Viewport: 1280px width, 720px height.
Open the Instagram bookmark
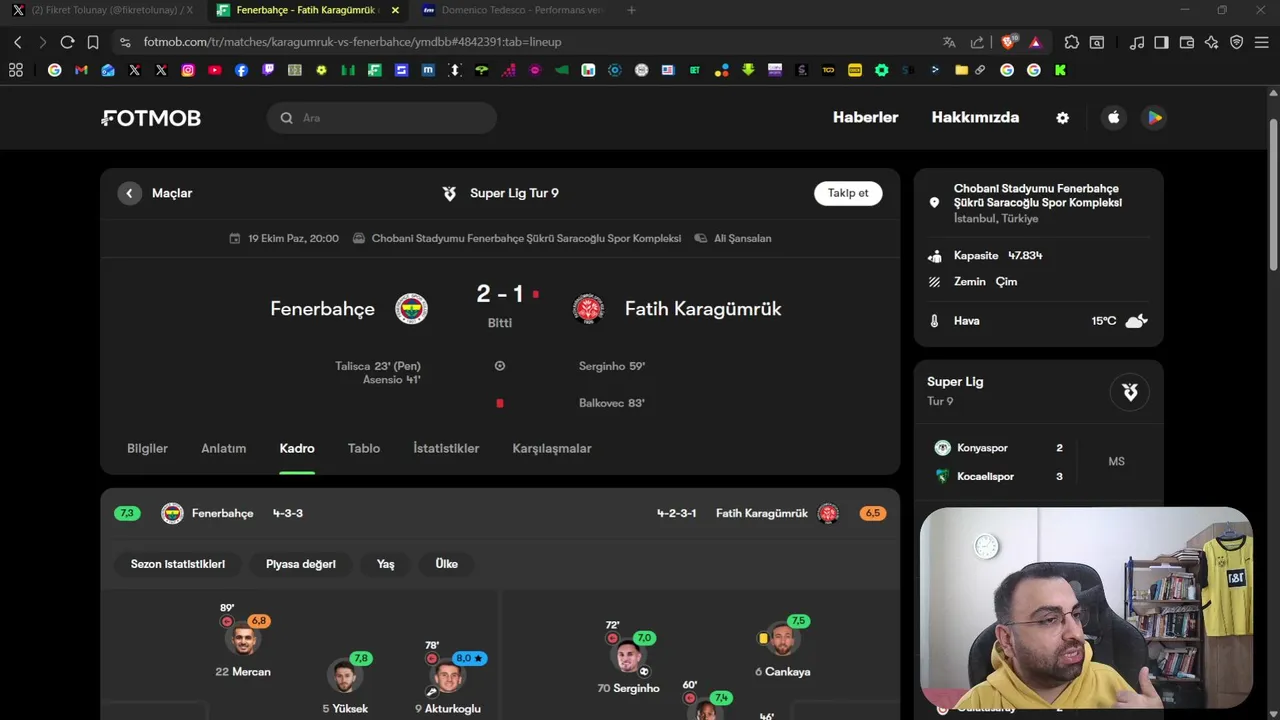188,70
